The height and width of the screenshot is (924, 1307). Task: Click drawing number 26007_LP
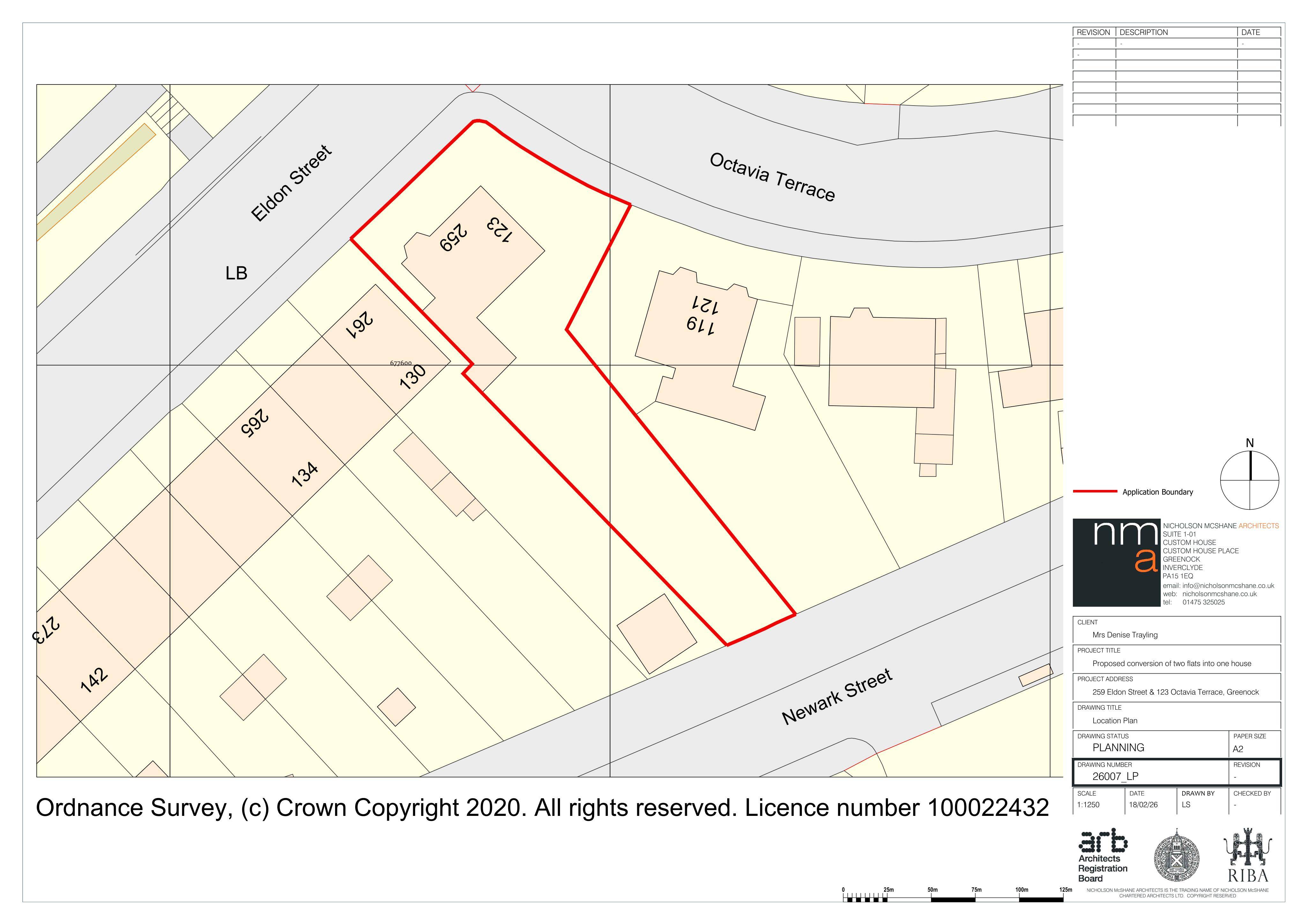pos(1115,776)
